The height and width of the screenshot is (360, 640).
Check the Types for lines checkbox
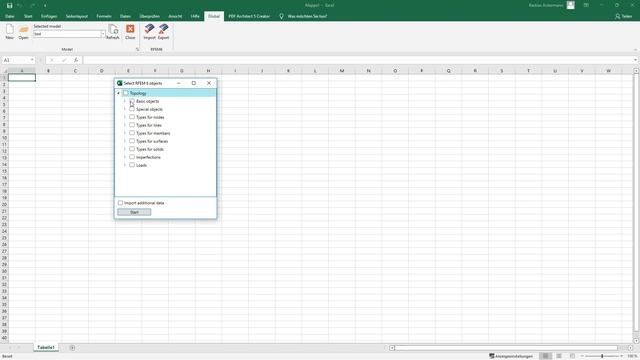[132, 125]
